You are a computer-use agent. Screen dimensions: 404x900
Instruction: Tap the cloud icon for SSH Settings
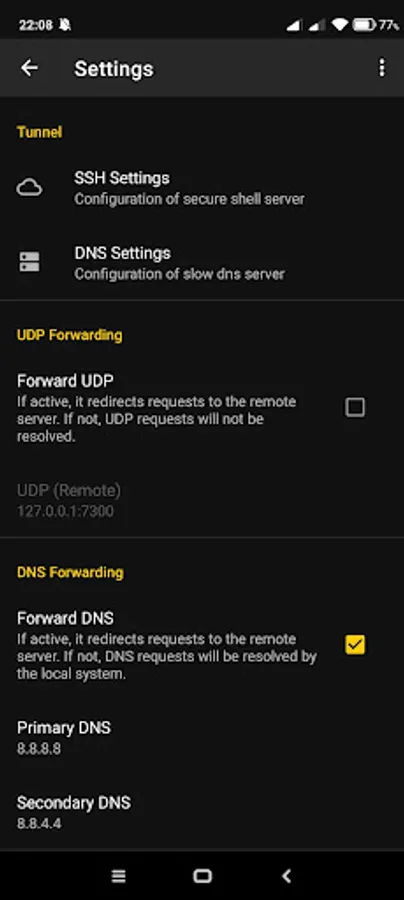click(29, 188)
